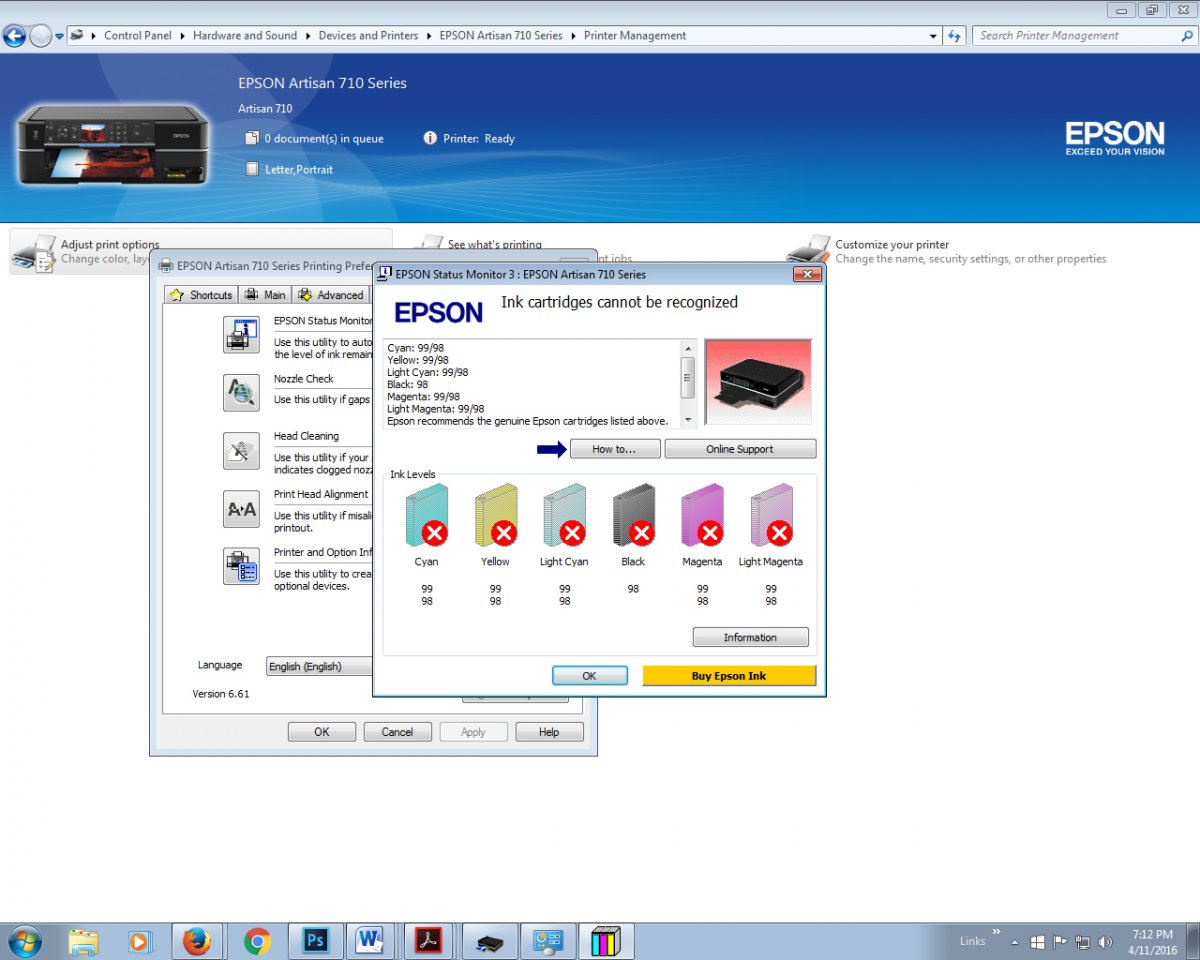Click the Buy Epson Ink button
Viewport: 1200px width, 960px height.
coord(729,676)
